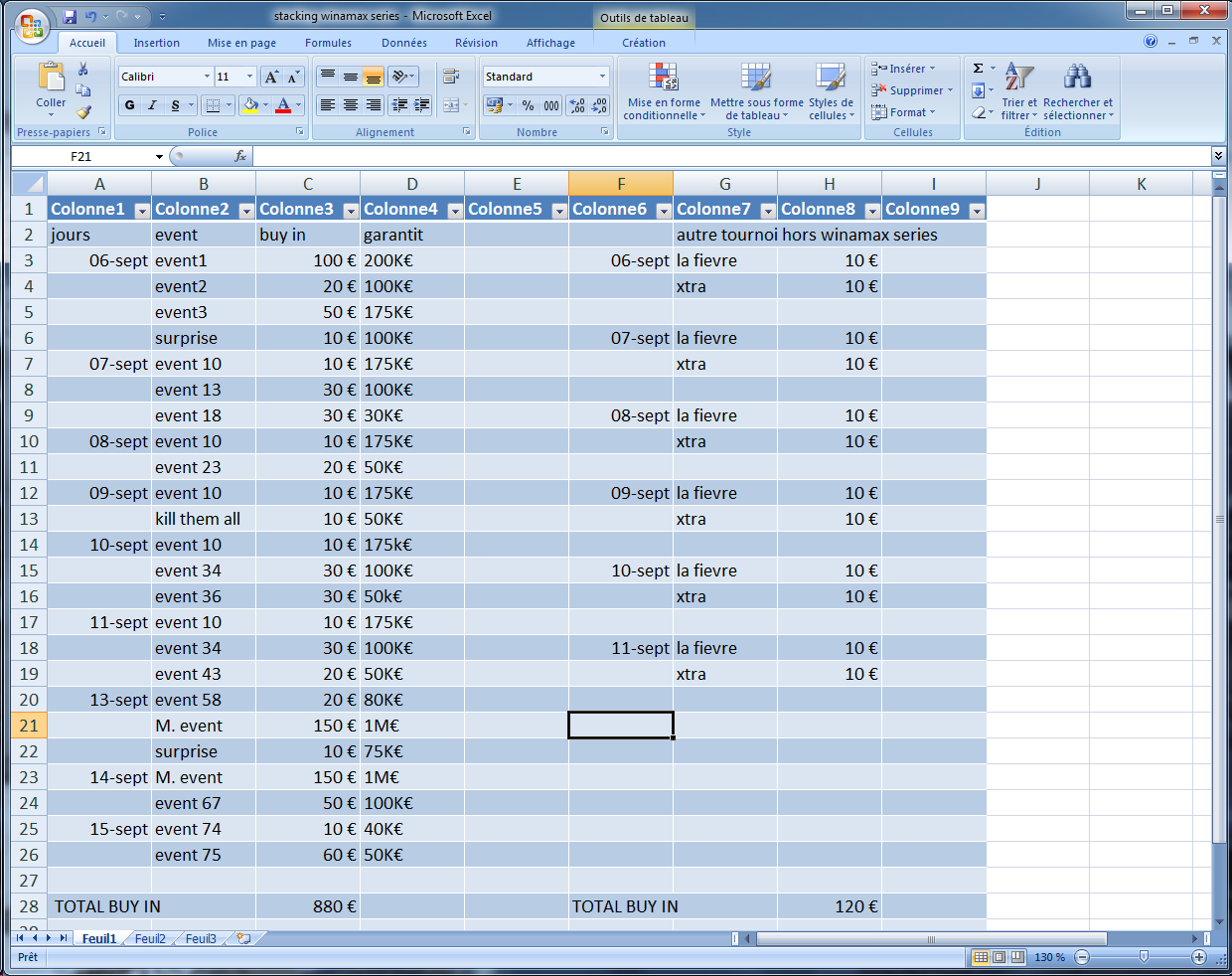The height and width of the screenshot is (976, 1232).
Task: Open the number format dropdown (Standard)
Action: 602,77
